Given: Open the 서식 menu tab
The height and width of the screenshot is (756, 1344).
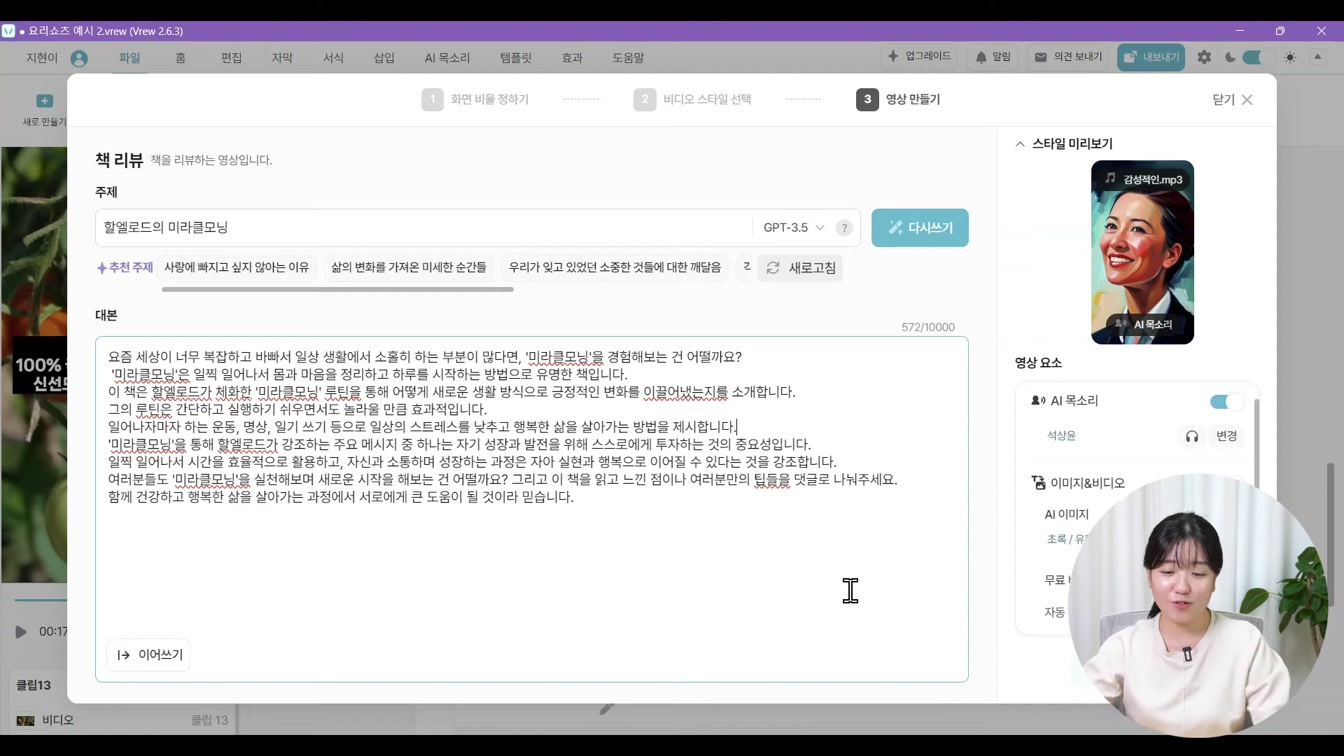Looking at the screenshot, I should (333, 58).
